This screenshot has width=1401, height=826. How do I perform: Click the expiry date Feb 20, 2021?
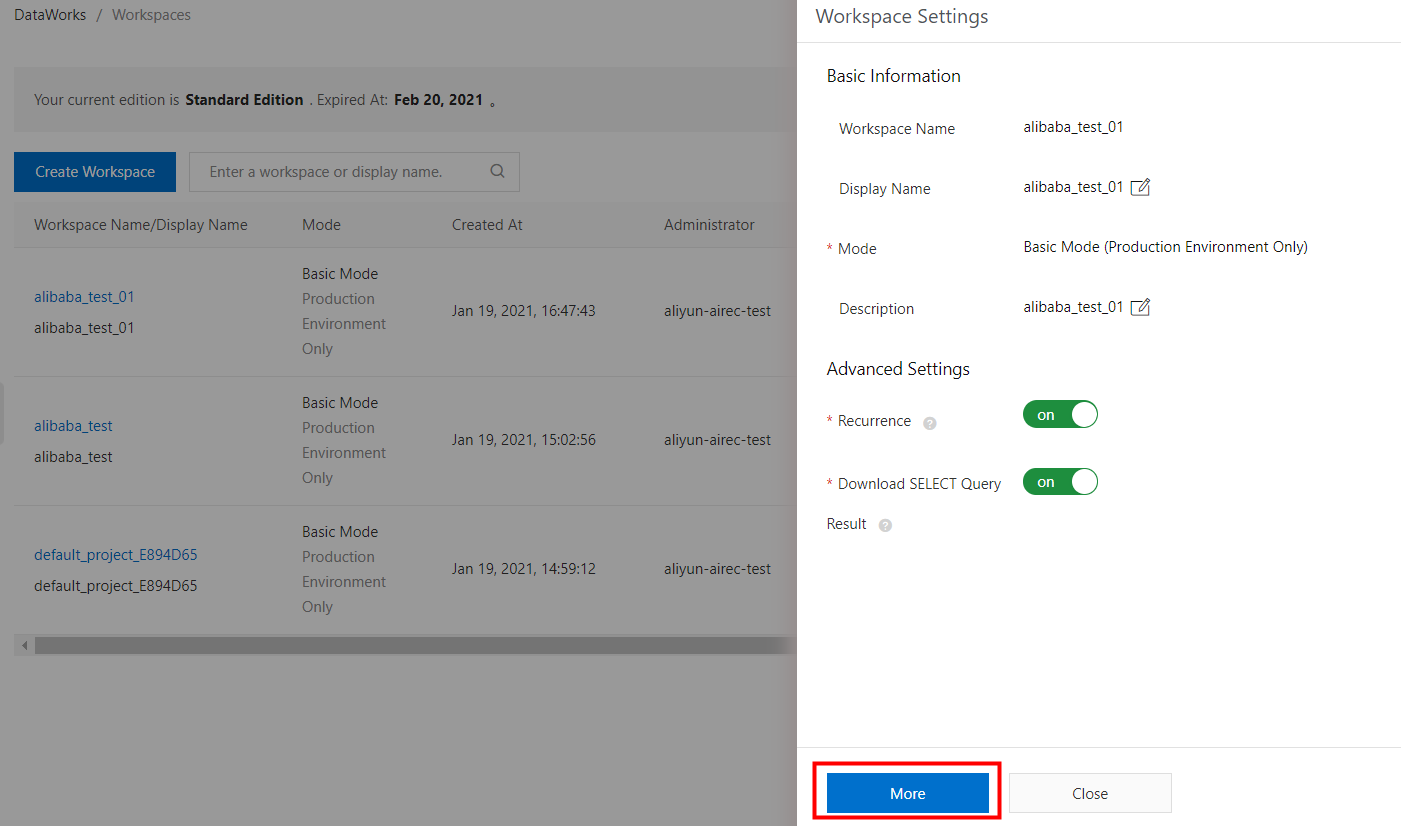tap(438, 100)
